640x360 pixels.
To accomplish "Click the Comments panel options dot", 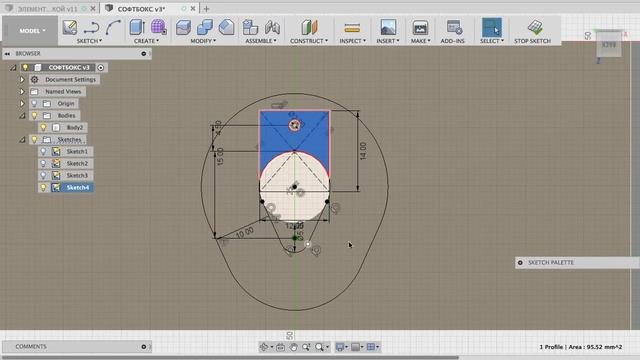I will [x=144, y=347].
